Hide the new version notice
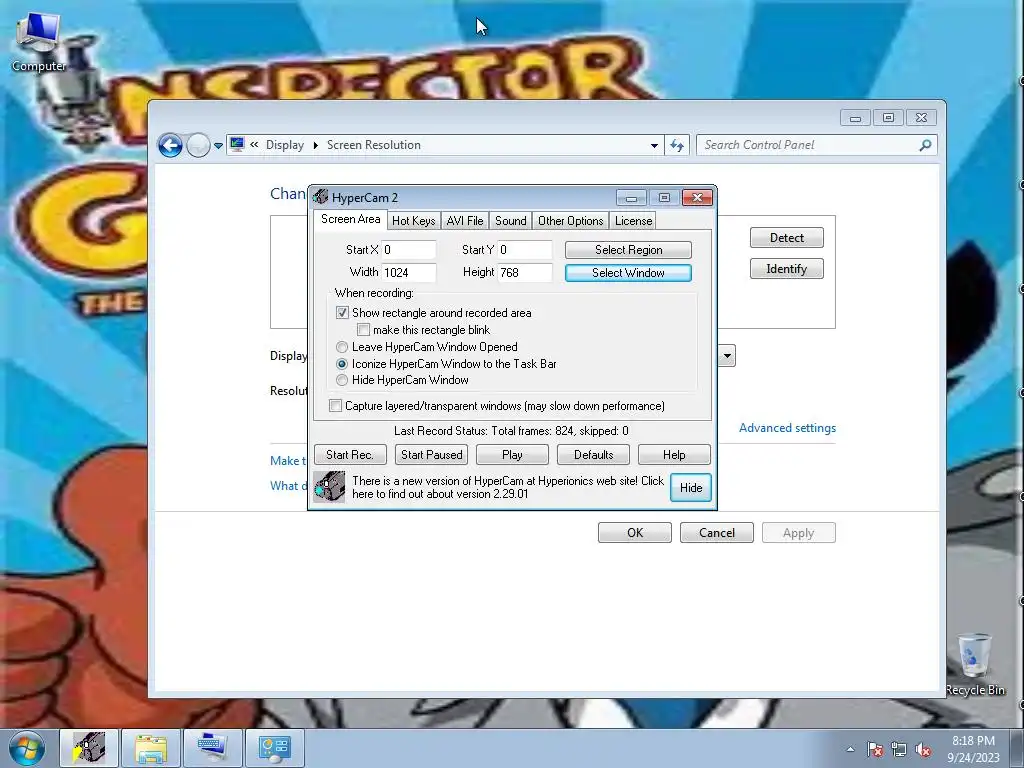The width and height of the screenshot is (1024, 768). (x=691, y=488)
